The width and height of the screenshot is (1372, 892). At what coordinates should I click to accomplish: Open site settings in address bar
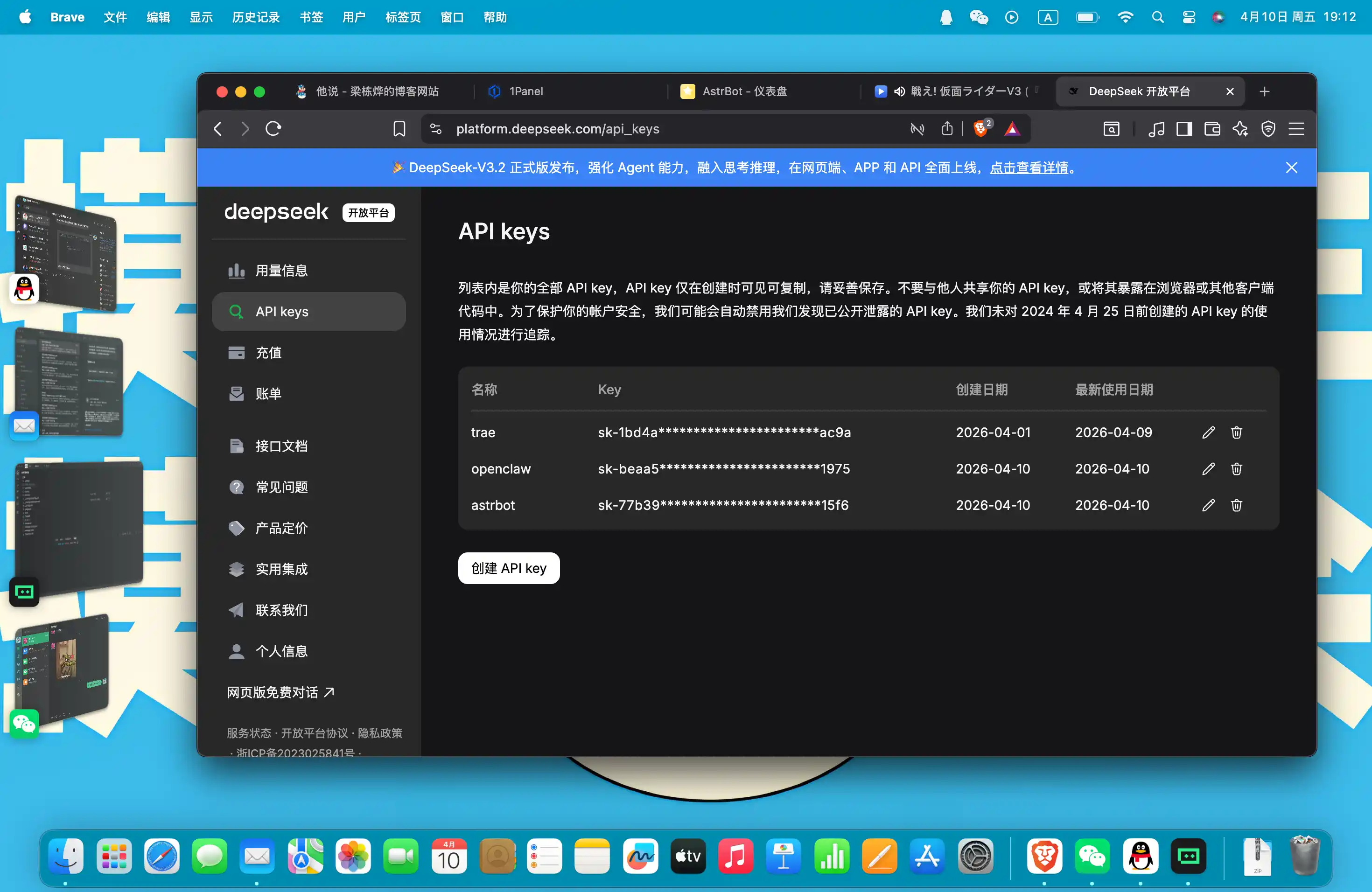(x=436, y=128)
